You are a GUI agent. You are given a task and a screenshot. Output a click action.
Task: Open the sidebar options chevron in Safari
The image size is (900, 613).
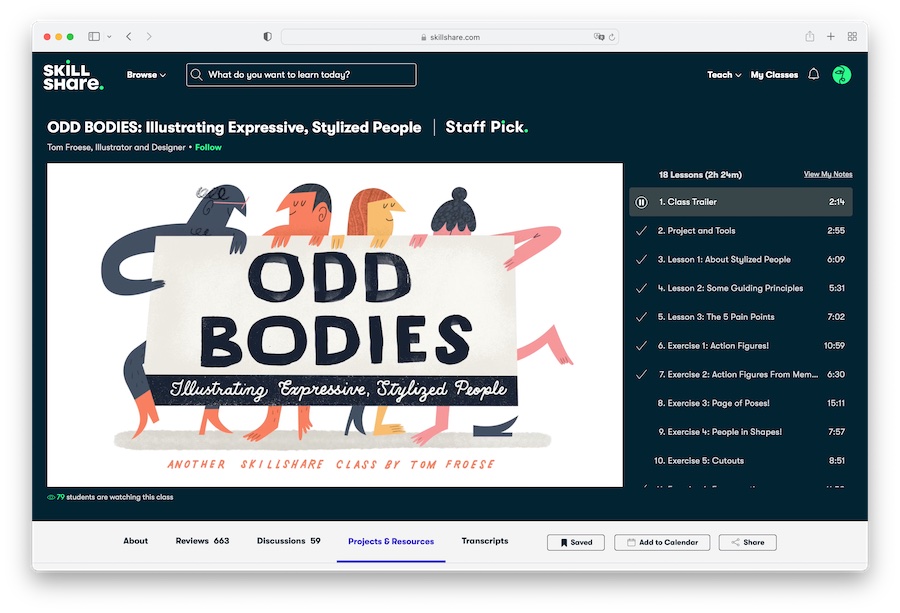coord(109,37)
